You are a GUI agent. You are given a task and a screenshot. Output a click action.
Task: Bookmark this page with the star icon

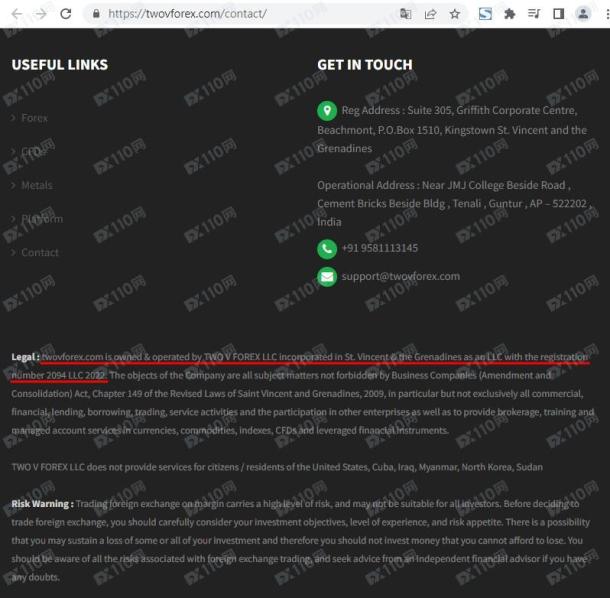[x=455, y=14]
